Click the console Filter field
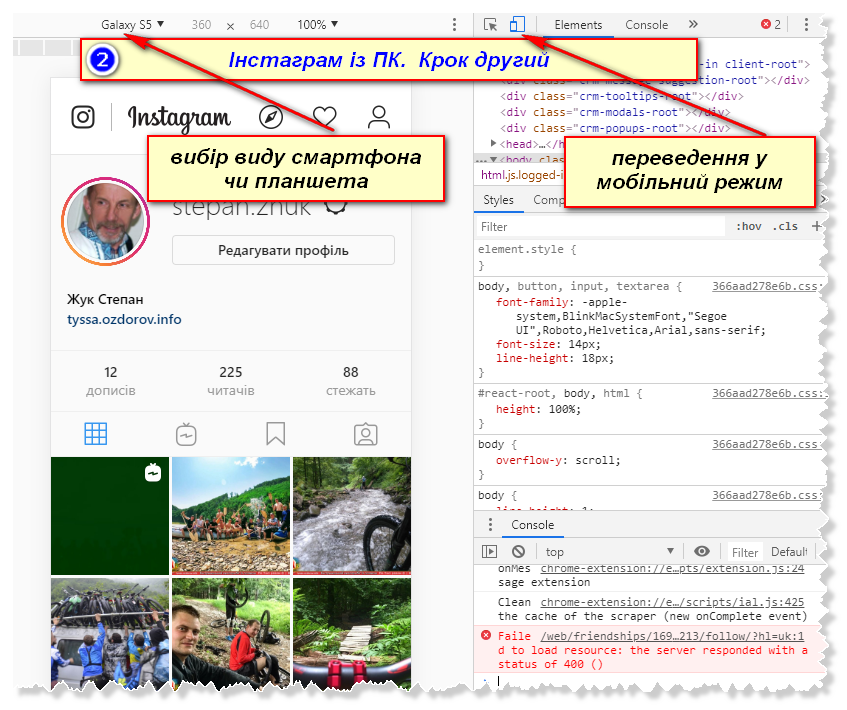This screenshot has height=710, width=847. pos(745,552)
